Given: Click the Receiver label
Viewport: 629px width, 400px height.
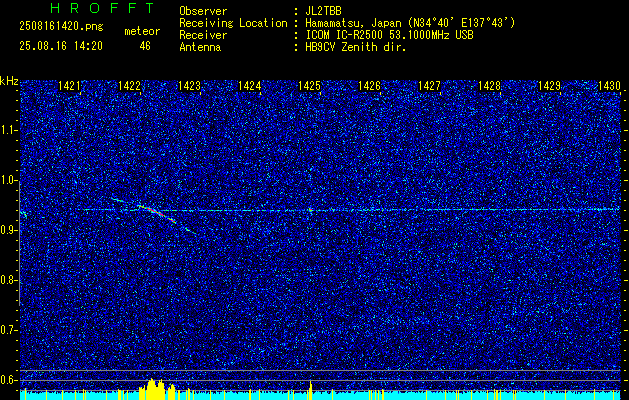Looking at the screenshot, I should (x=203, y=35).
